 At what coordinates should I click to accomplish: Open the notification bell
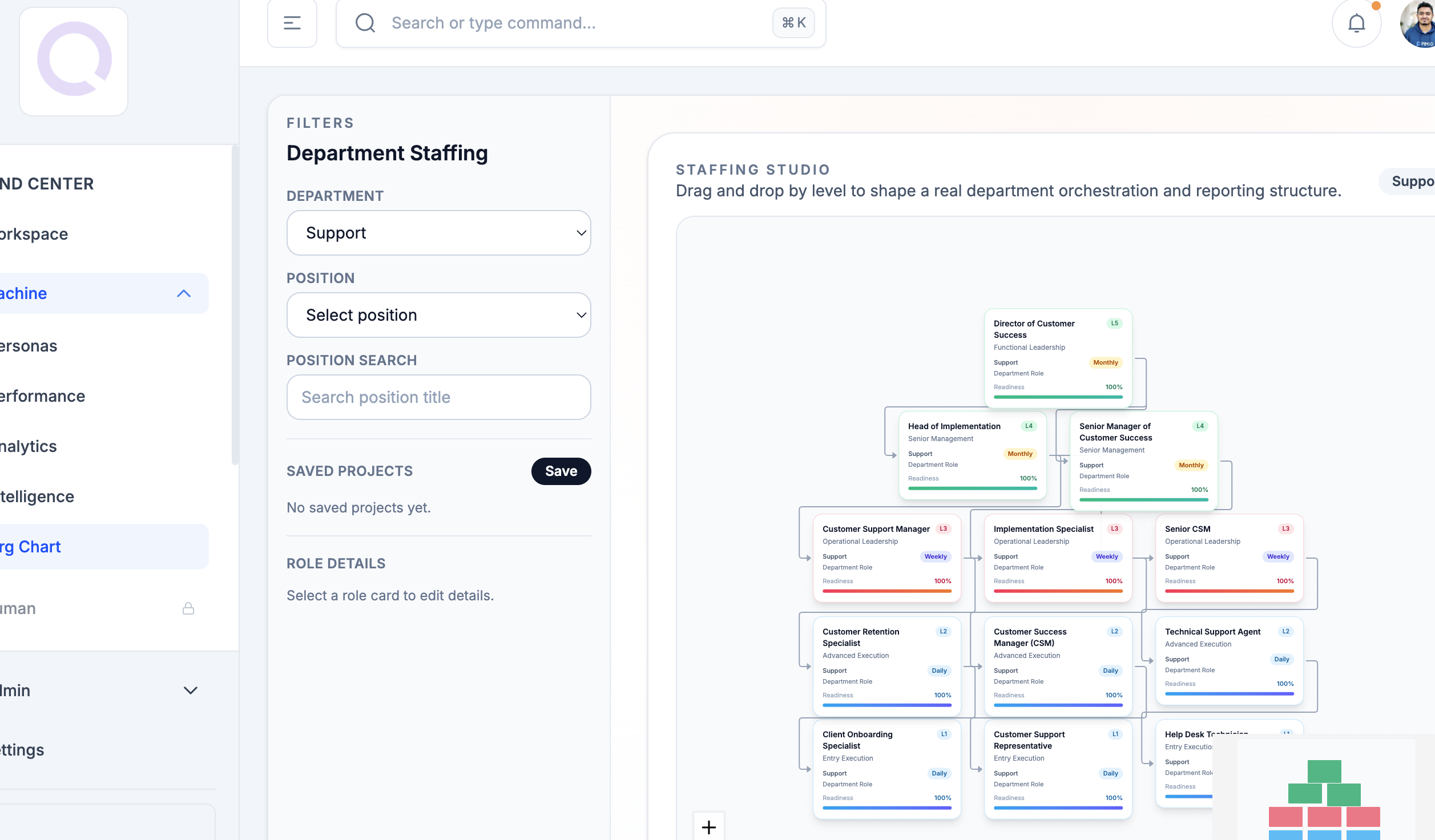click(x=1356, y=23)
